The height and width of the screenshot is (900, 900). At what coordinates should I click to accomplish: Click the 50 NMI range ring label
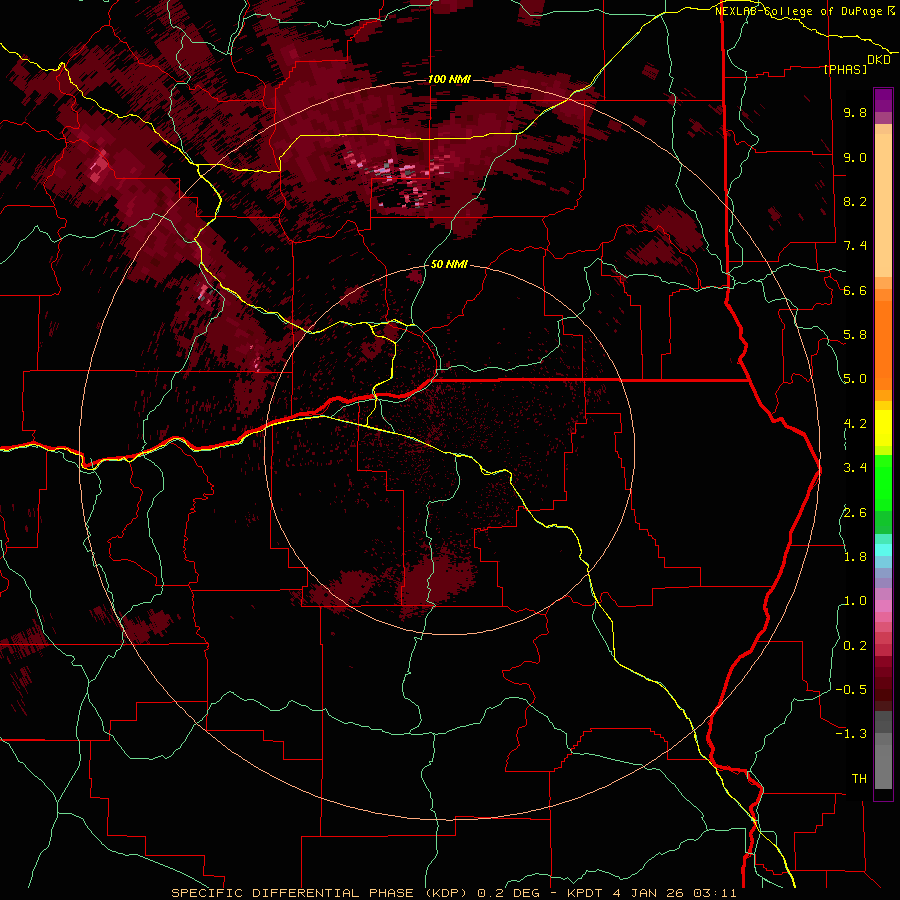tap(449, 265)
